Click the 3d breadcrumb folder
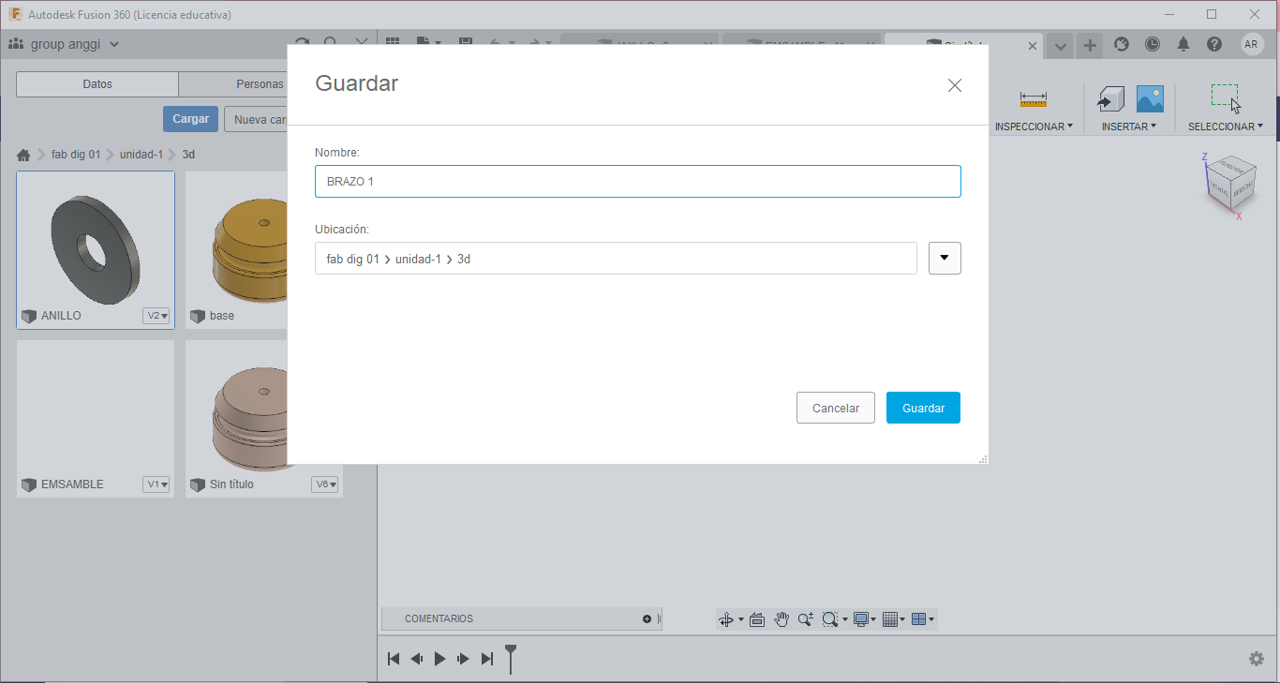This screenshot has width=1280, height=683. click(x=188, y=155)
